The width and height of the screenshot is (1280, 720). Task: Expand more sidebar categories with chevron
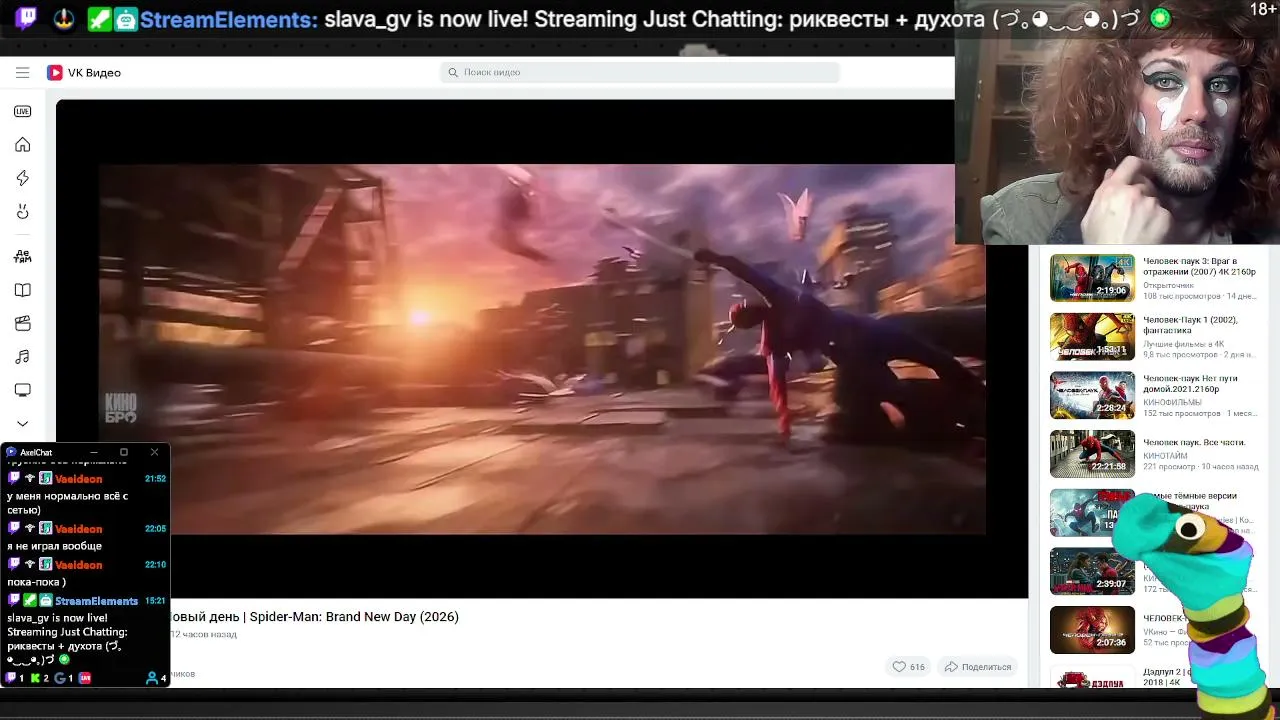(x=22, y=423)
